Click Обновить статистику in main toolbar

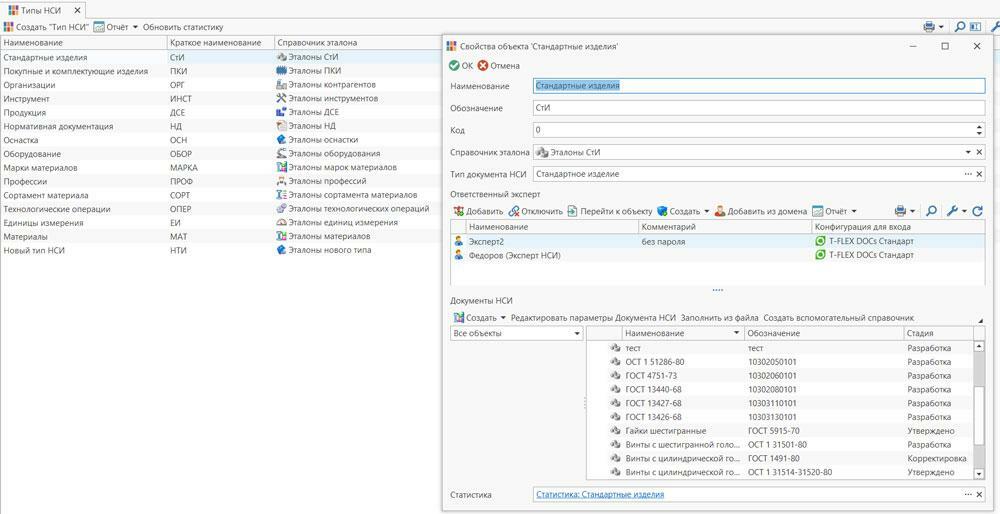pyautogui.click(x=183, y=27)
